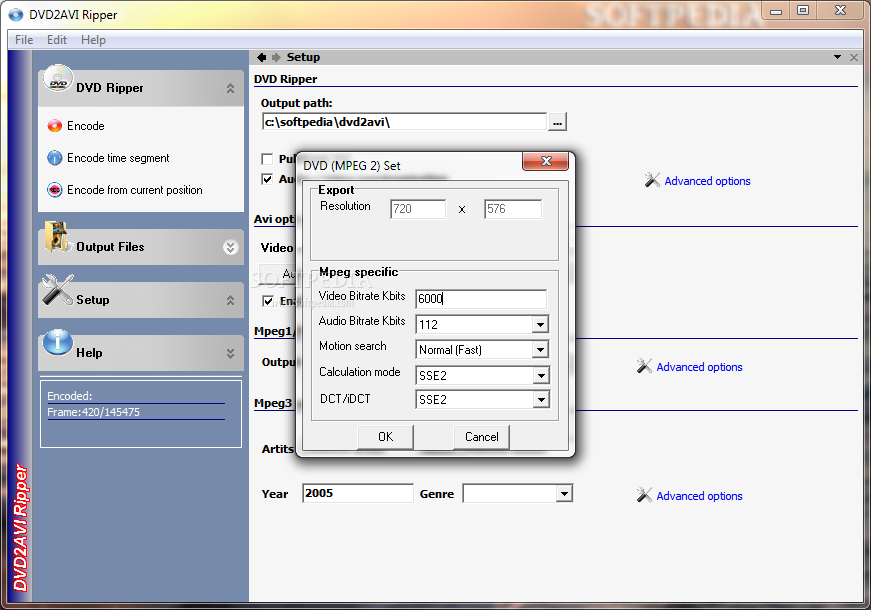871x610 pixels.
Task: Click Encode from current position link
Action: pyautogui.click(x=135, y=190)
